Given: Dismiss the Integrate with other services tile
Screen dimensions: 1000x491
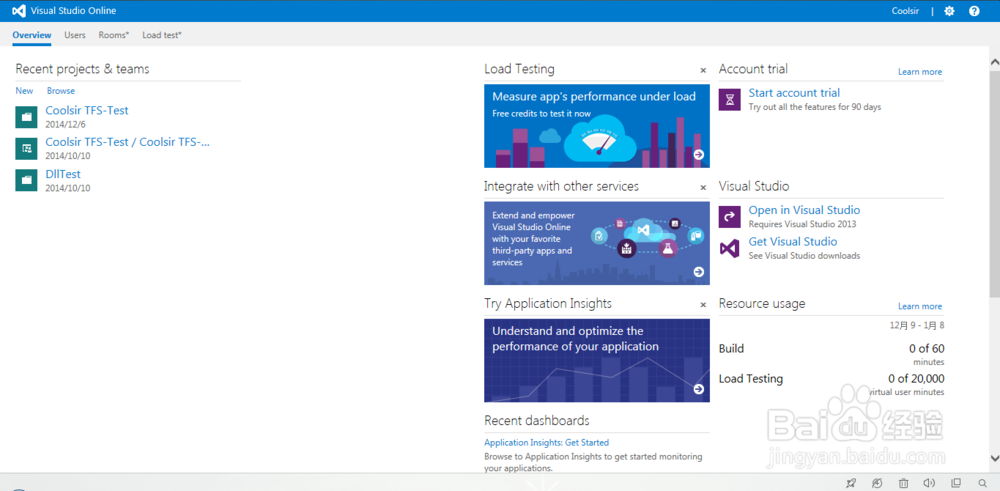Looking at the screenshot, I should coord(703,187).
